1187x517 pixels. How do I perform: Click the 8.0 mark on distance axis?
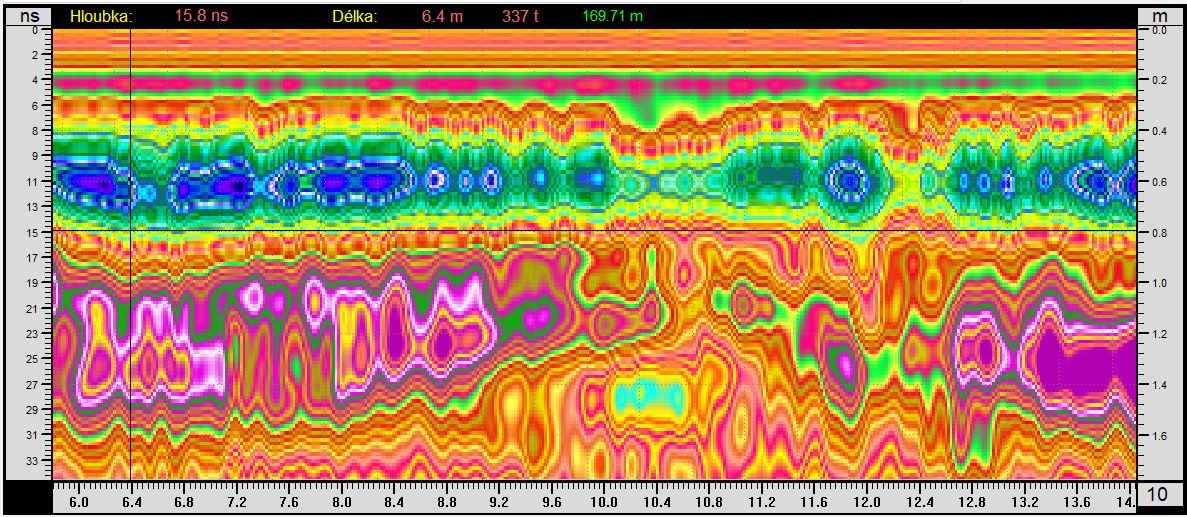(x=342, y=497)
